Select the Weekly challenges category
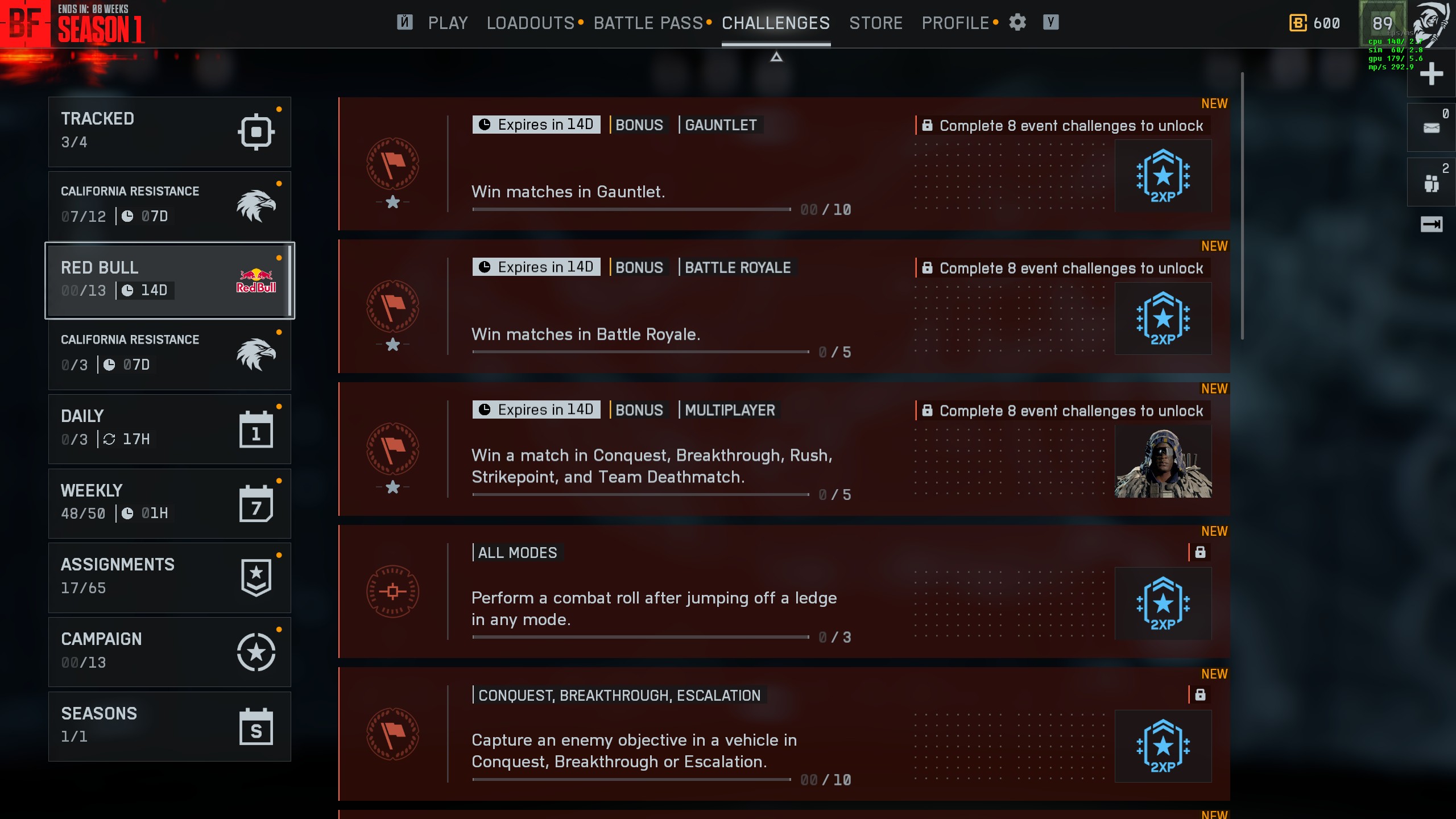 [169, 503]
